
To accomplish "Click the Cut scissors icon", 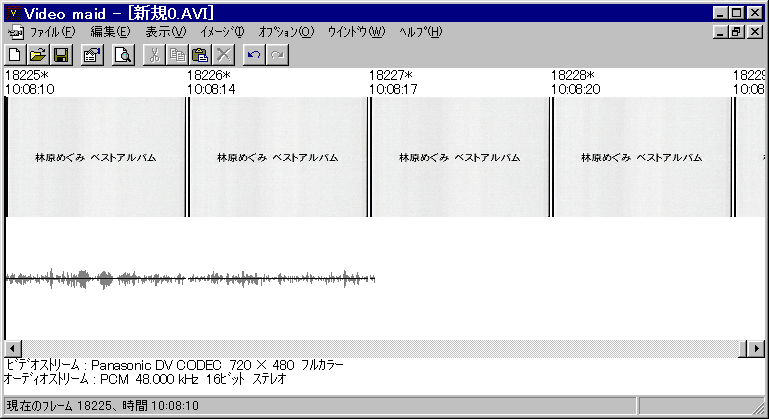I will tap(154, 55).
